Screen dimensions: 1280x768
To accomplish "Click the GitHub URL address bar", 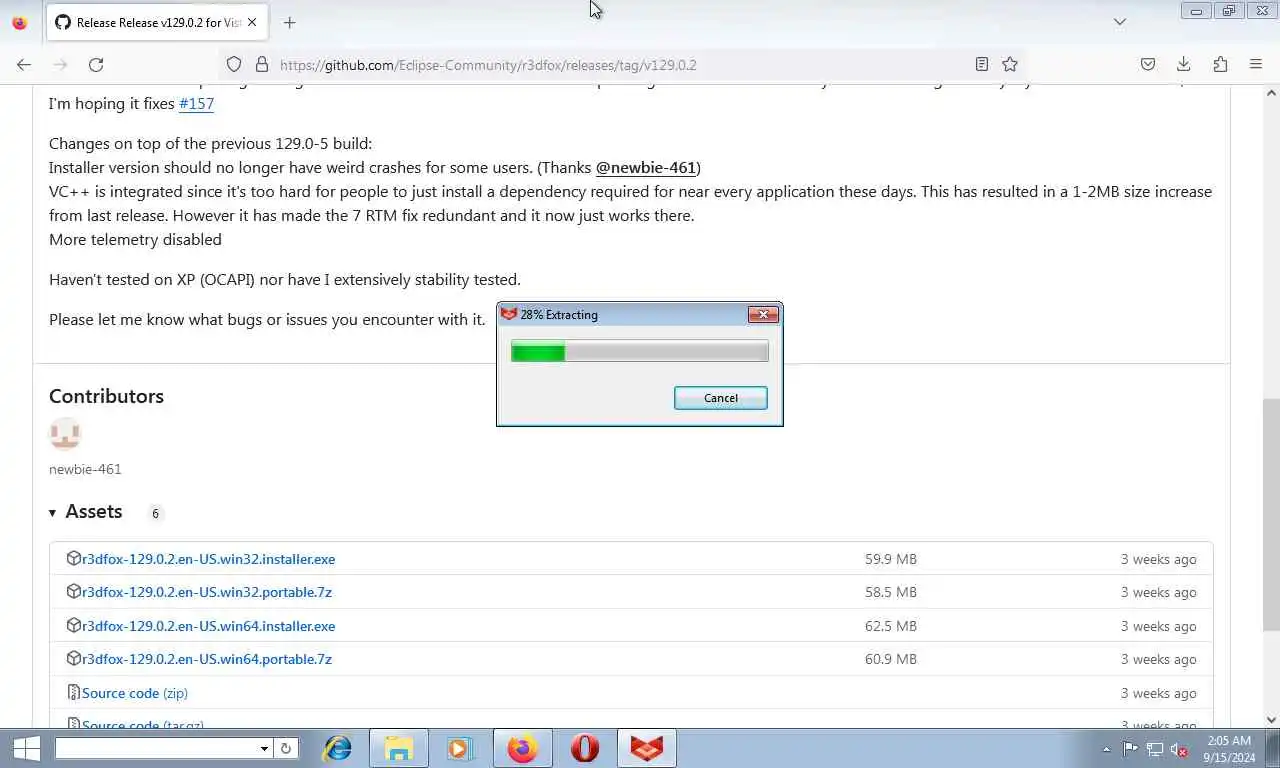I will tap(620, 64).
